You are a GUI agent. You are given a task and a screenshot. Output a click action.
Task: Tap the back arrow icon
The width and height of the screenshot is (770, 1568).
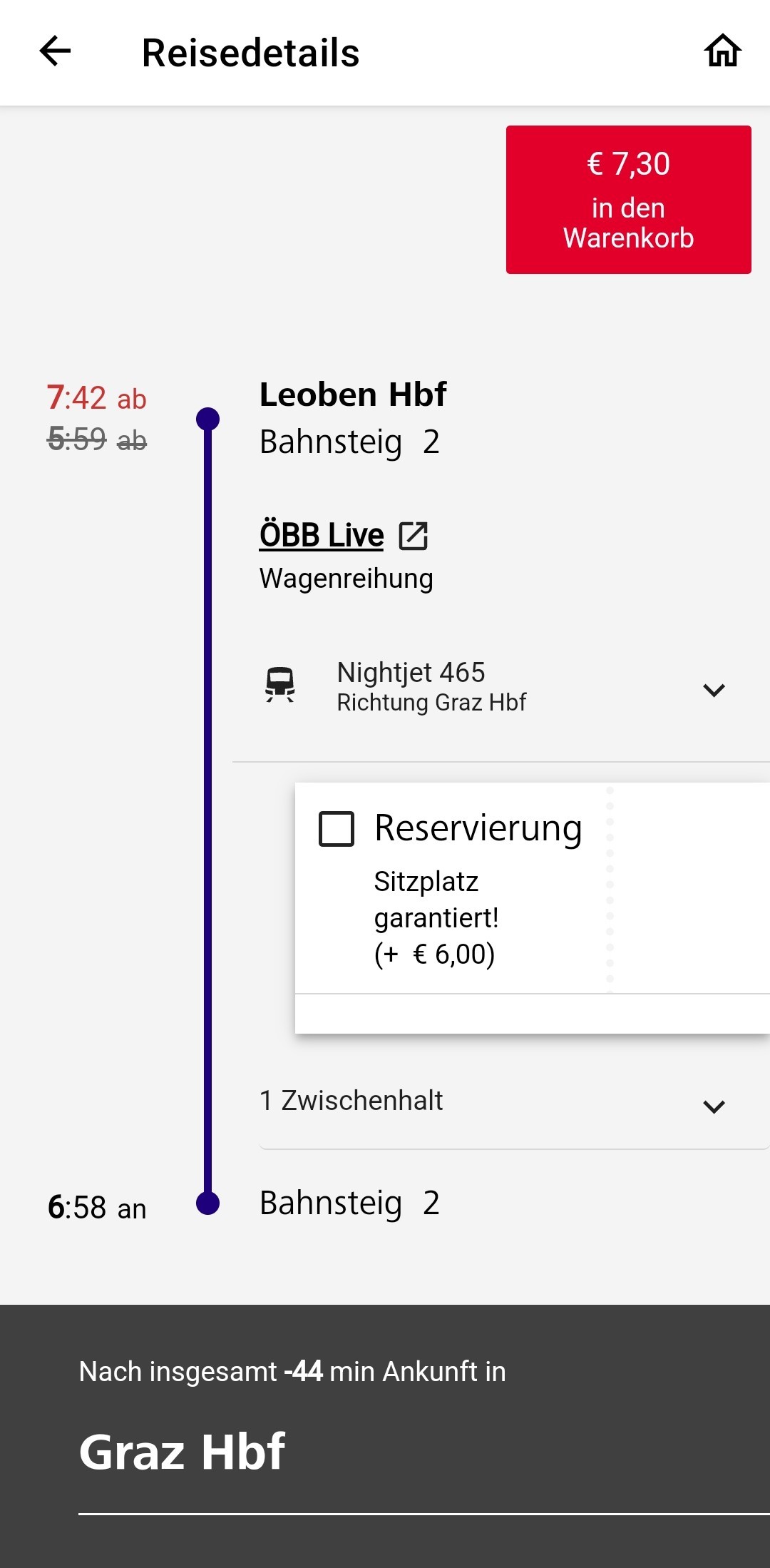[x=55, y=51]
